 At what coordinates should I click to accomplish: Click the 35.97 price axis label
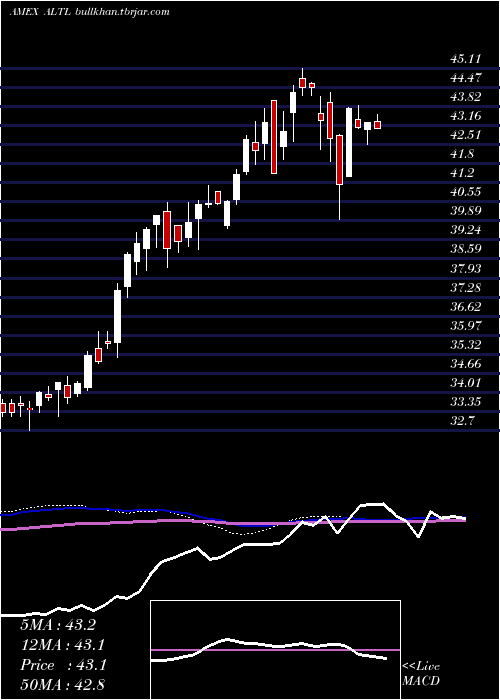[465, 325]
